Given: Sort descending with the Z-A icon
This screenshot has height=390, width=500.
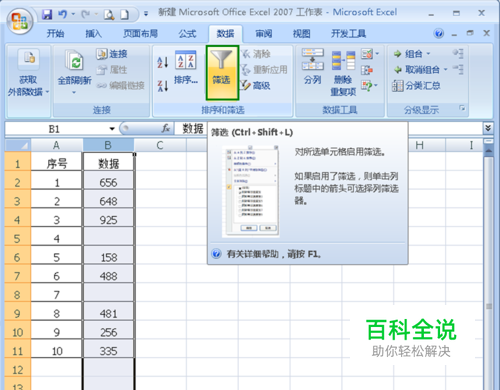Looking at the screenshot, I should tap(163, 86).
